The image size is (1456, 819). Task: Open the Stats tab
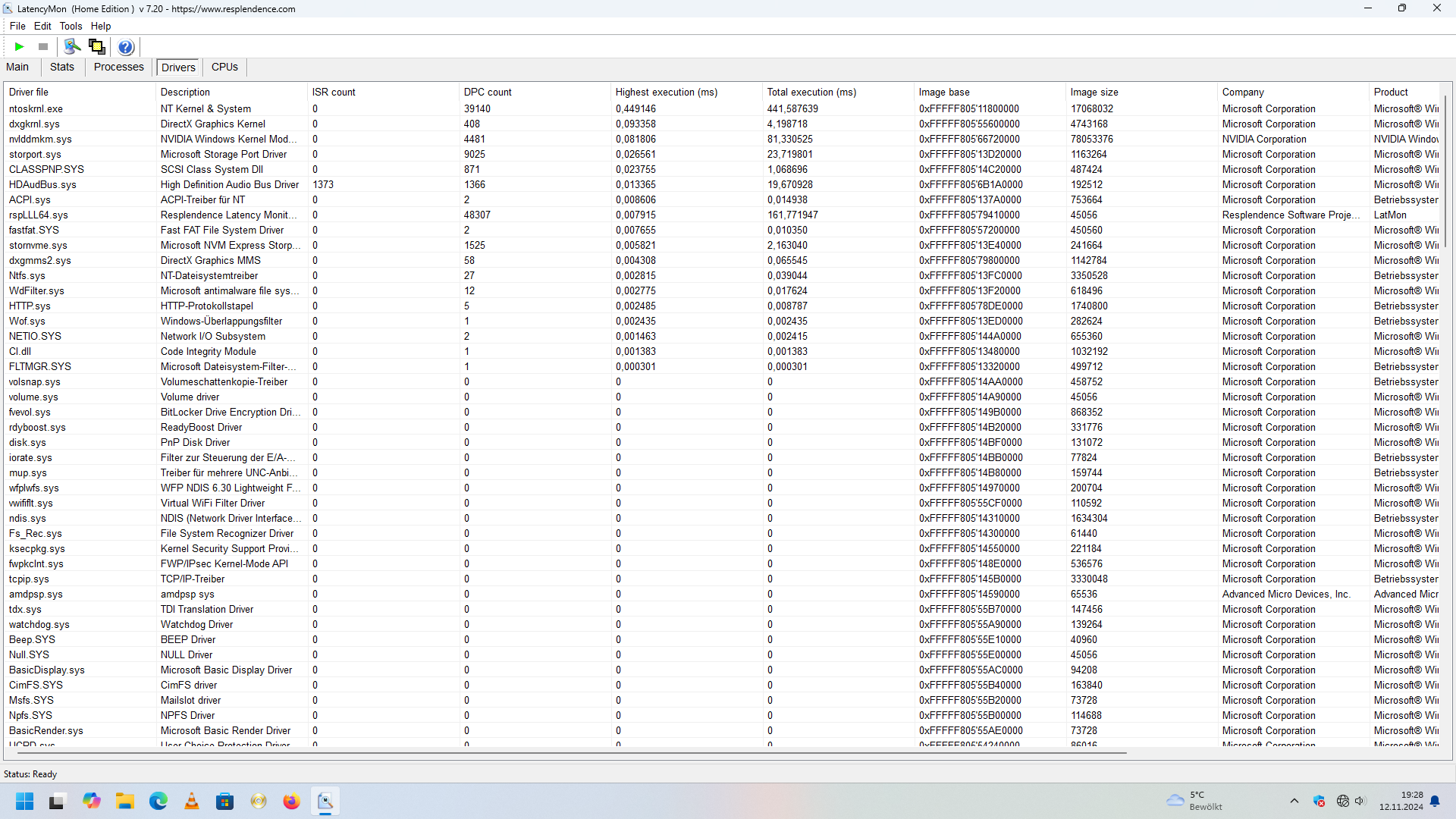click(62, 67)
